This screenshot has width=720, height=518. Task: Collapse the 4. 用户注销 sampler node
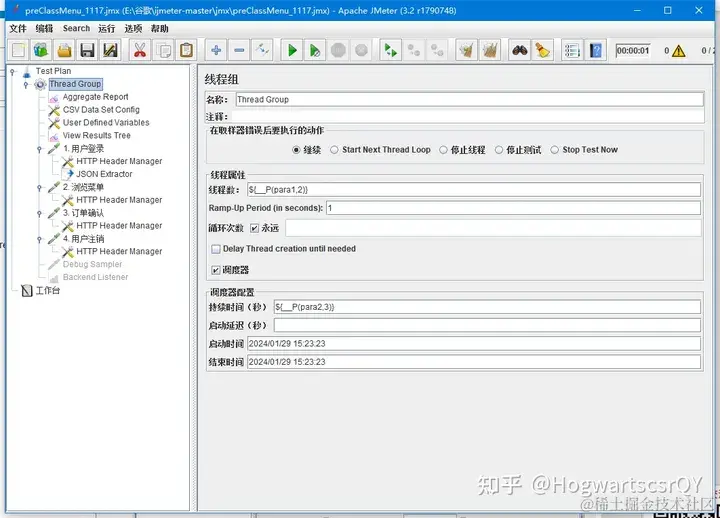39,239
